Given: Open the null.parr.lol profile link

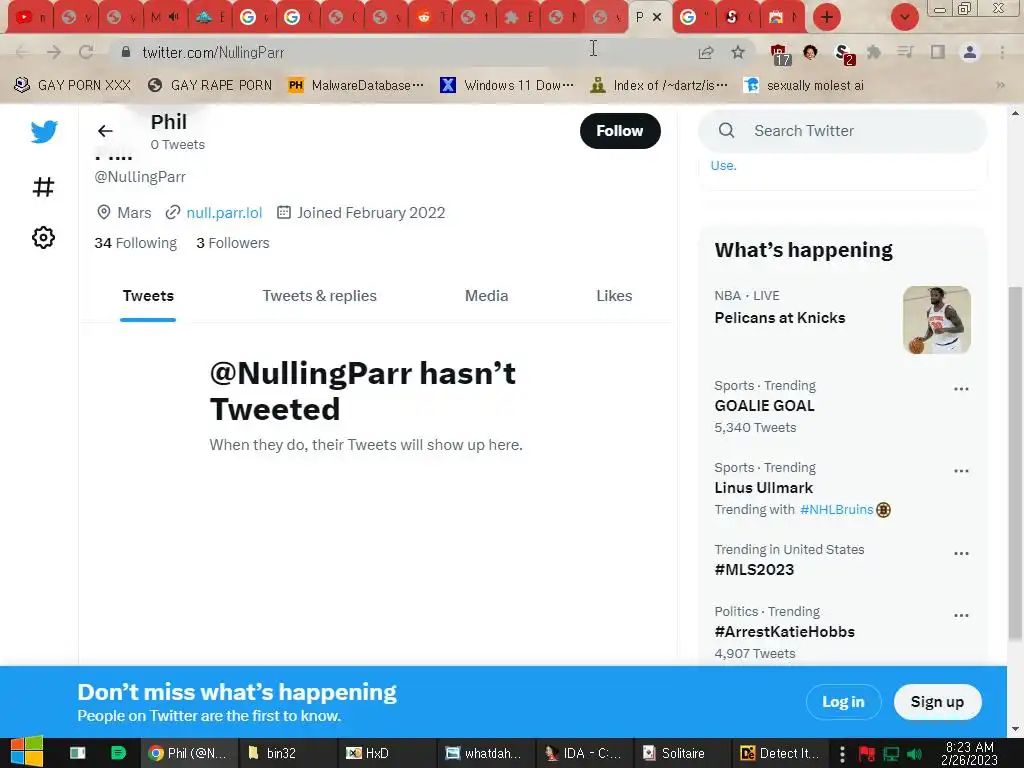Looking at the screenshot, I should 224,213.
